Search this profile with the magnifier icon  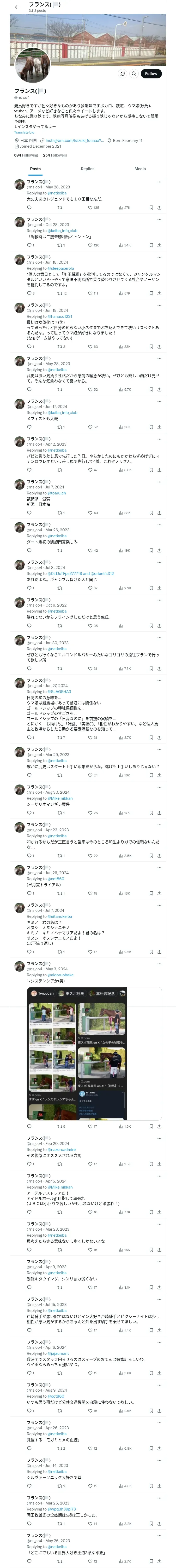click(x=133, y=74)
